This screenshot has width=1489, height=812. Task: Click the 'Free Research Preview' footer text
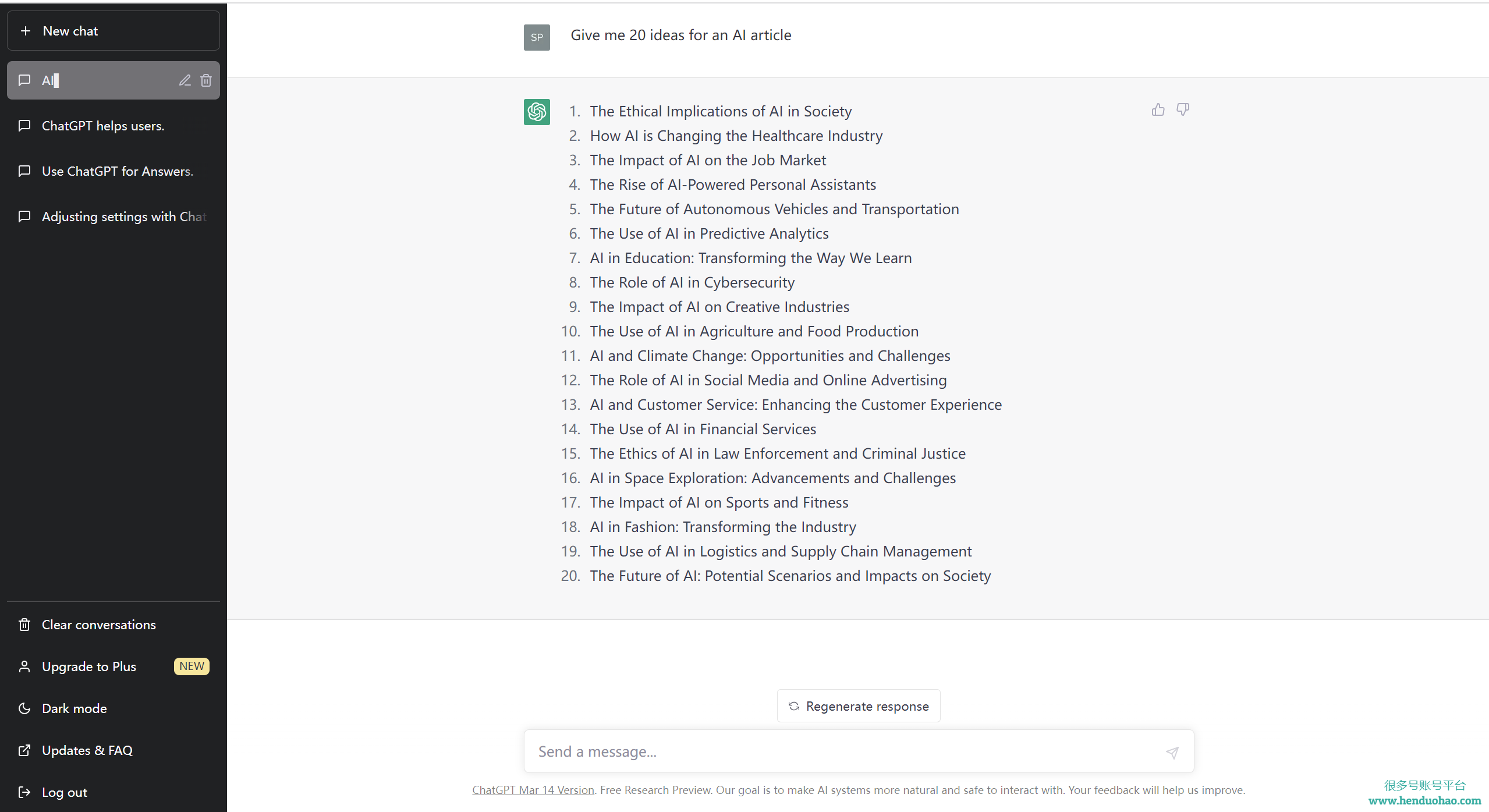coord(656,790)
